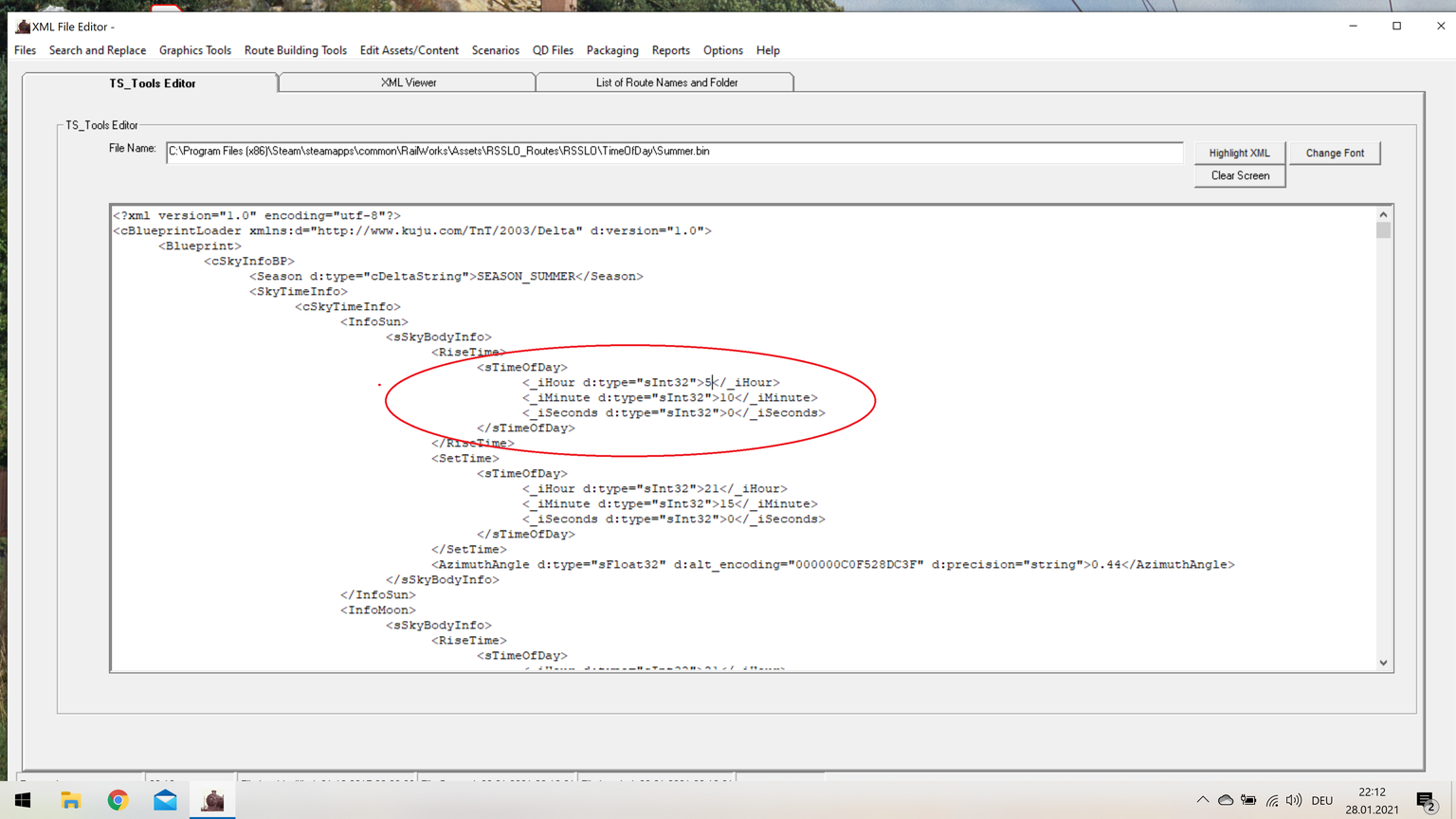Viewport: 1456px width, 819px height.
Task: Click the Change Font button
Action: point(1335,153)
